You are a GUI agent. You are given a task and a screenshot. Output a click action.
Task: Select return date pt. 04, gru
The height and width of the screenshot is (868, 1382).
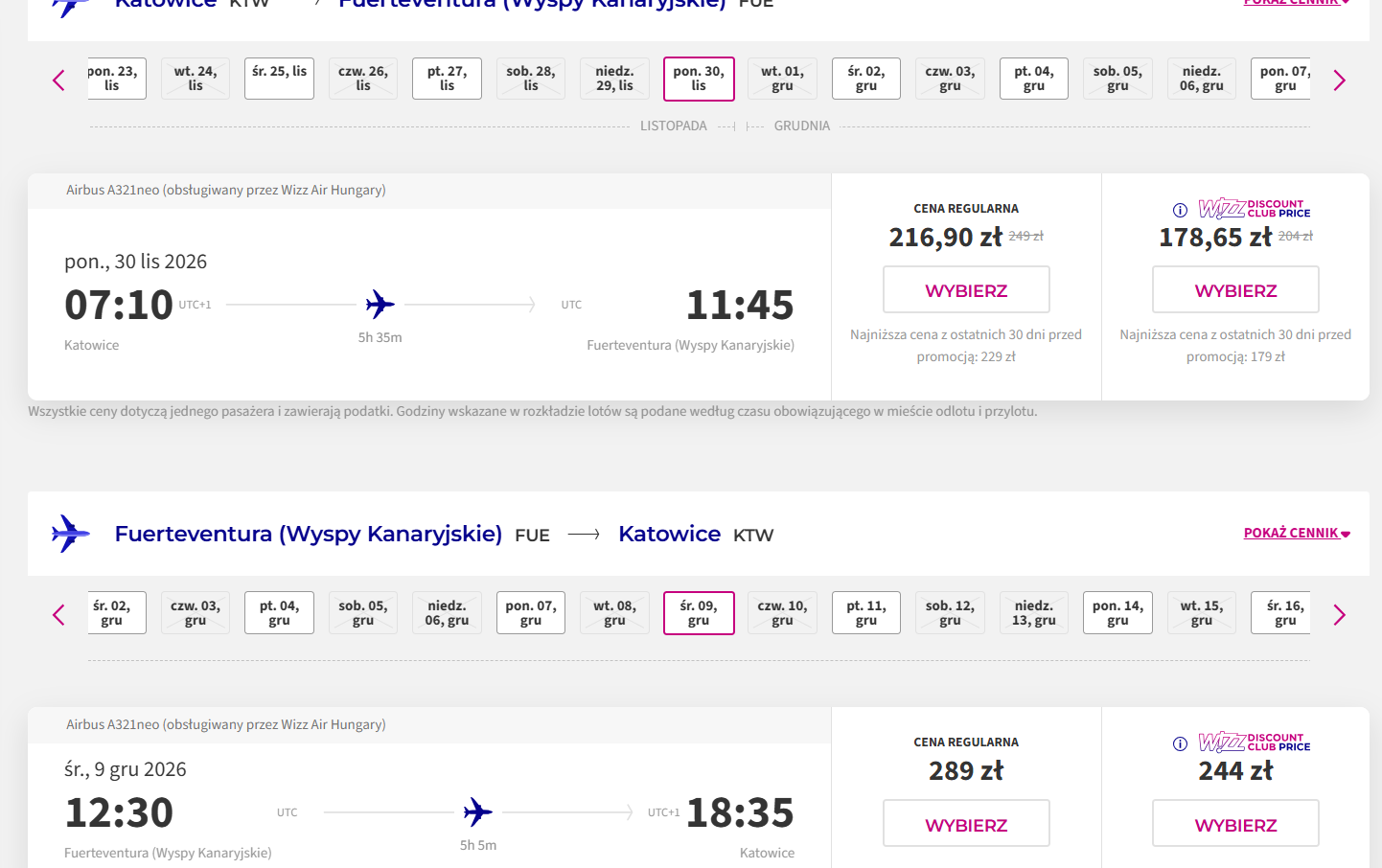pos(279,613)
